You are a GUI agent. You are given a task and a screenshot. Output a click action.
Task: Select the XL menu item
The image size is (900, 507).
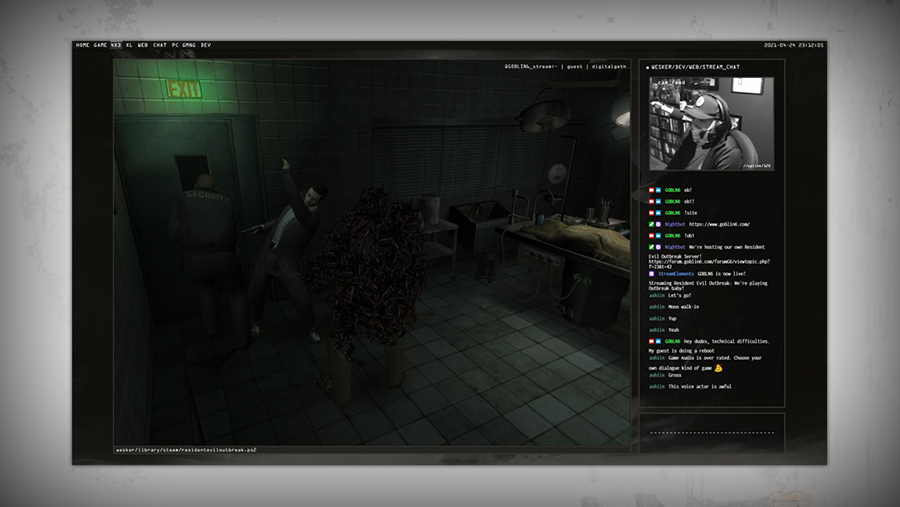tap(129, 45)
